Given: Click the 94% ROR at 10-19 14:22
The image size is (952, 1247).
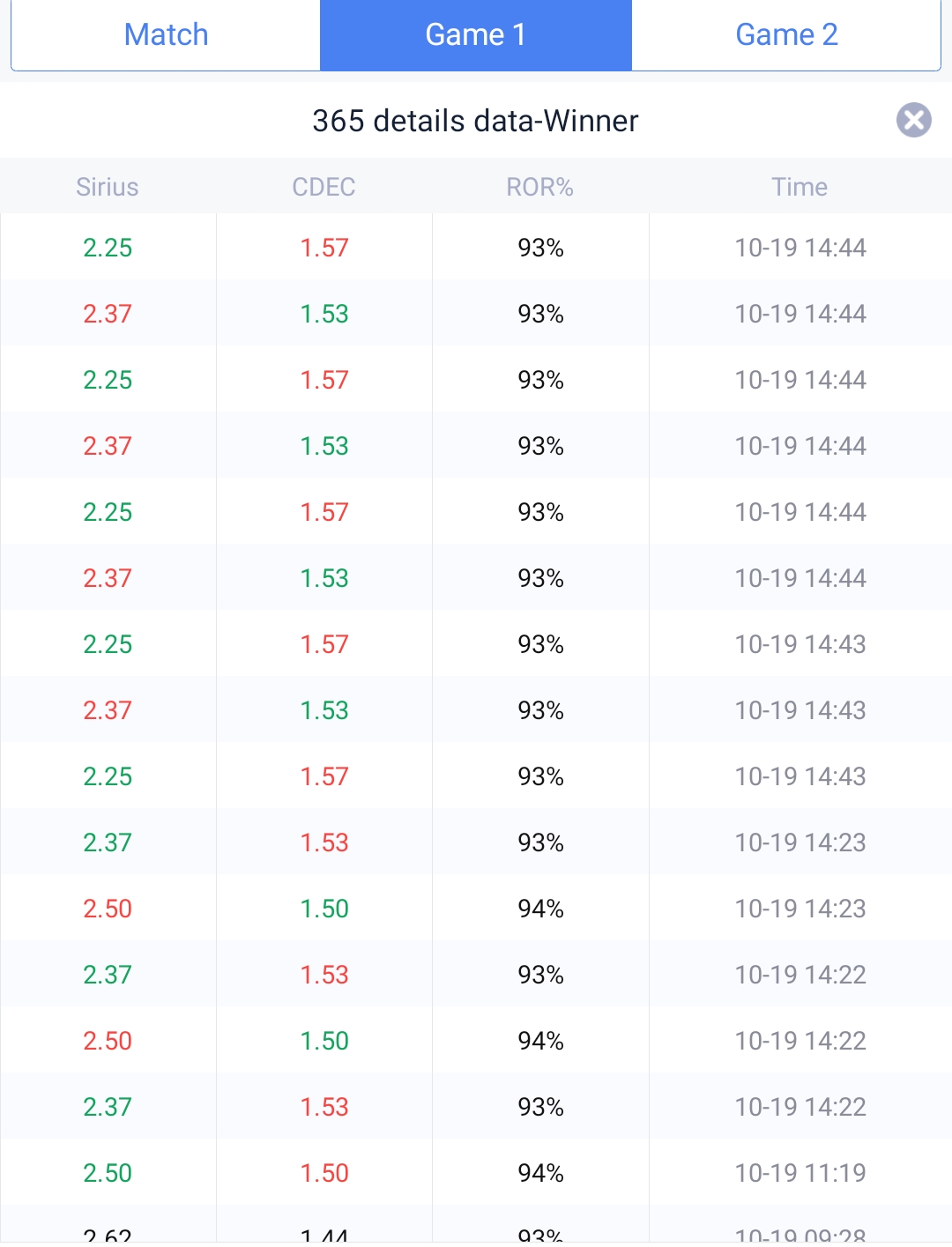Looking at the screenshot, I should 540,1041.
